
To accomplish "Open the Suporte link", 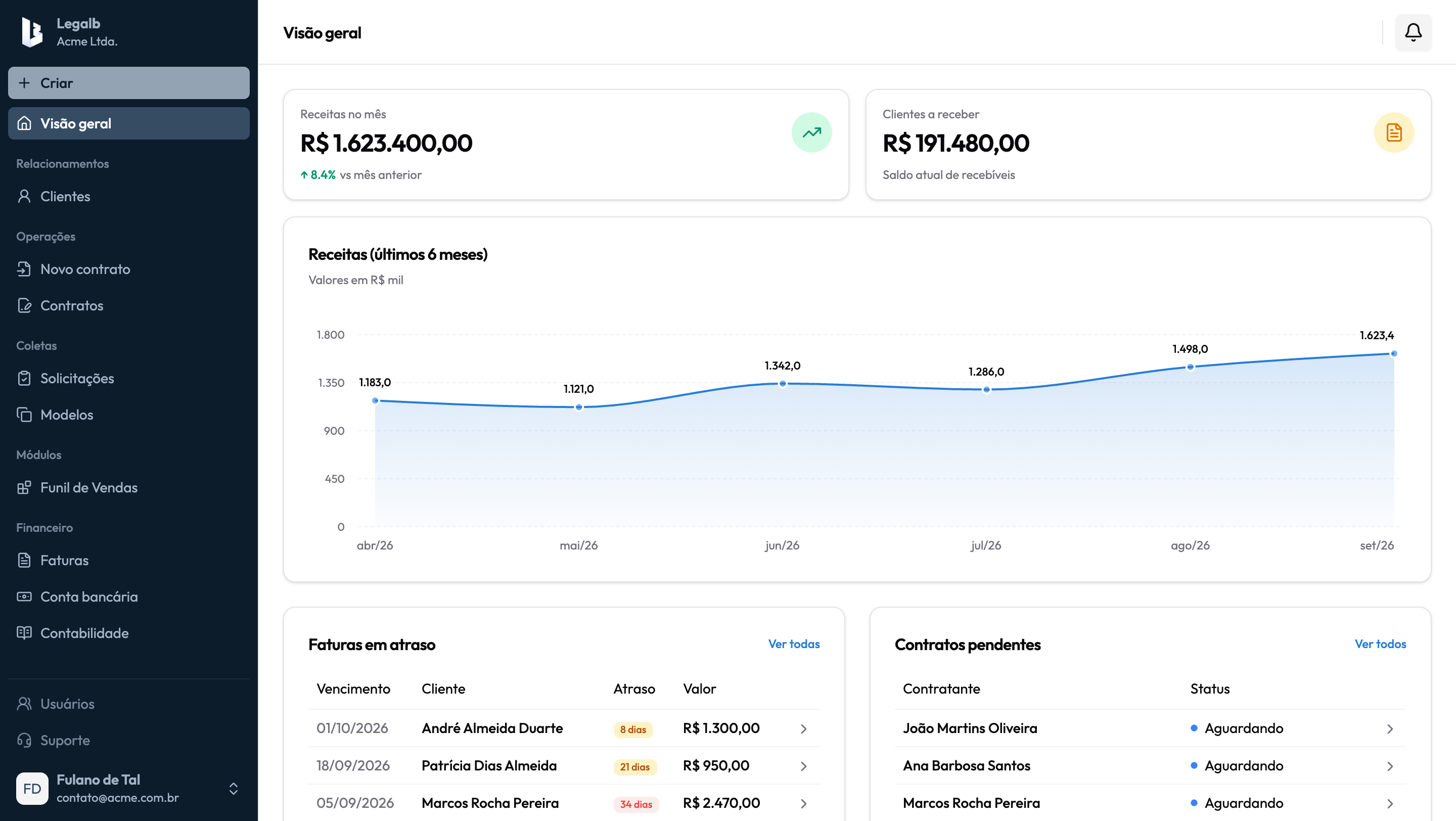I will pyautogui.click(x=129, y=740).
